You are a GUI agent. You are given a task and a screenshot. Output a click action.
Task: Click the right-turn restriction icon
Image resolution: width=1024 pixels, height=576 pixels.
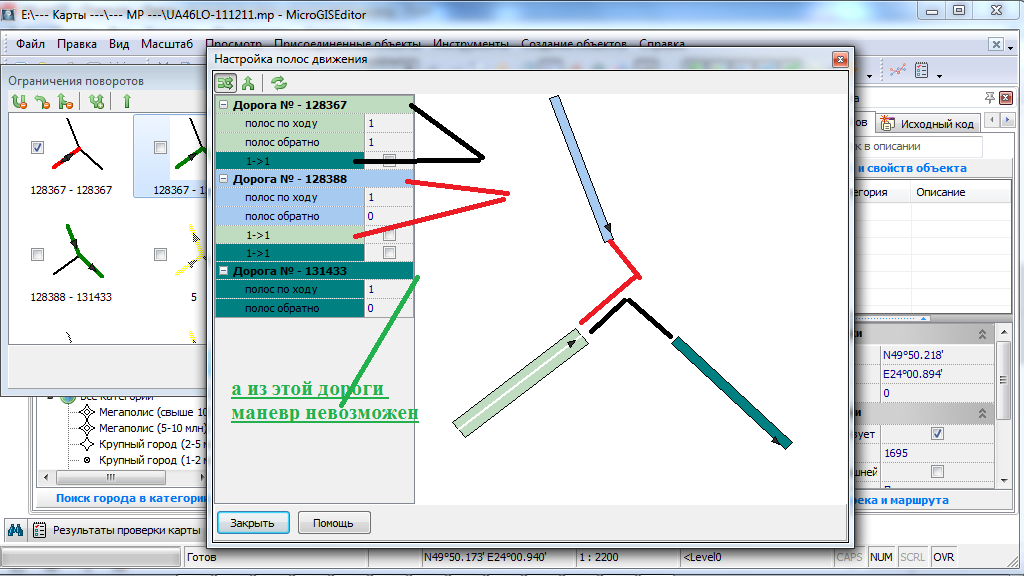click(42, 101)
